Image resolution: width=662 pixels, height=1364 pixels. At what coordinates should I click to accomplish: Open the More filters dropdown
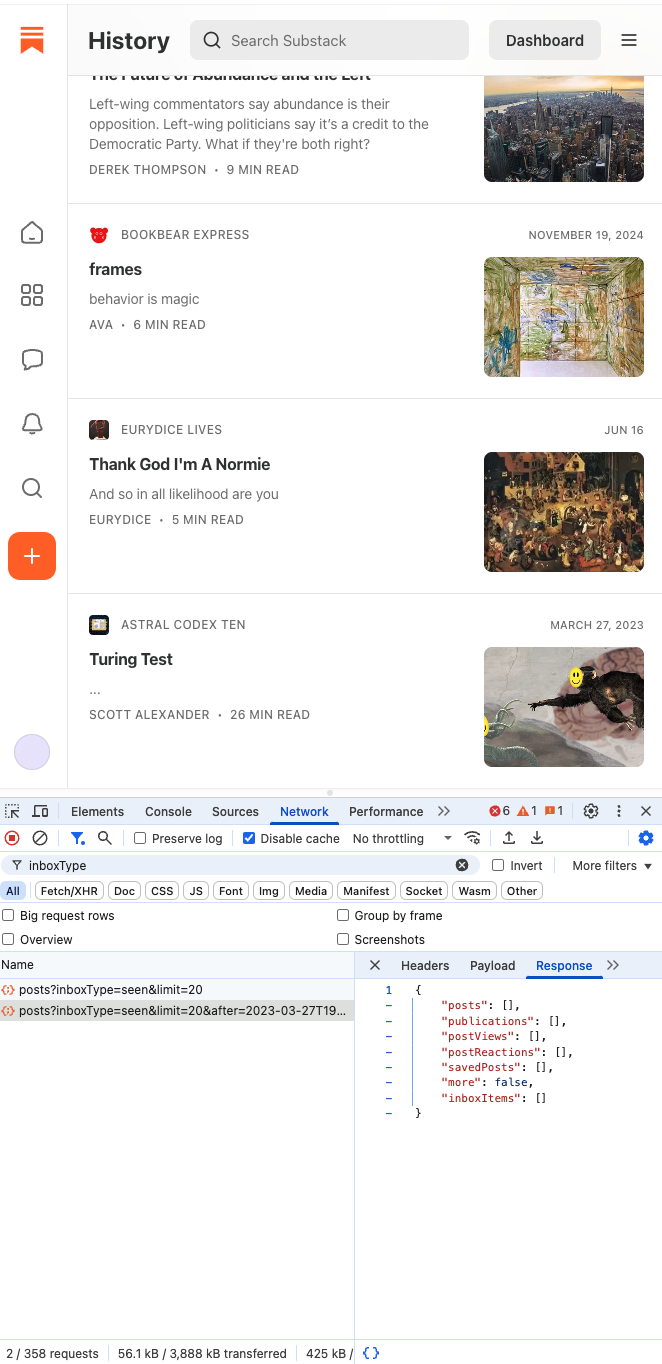(x=612, y=865)
